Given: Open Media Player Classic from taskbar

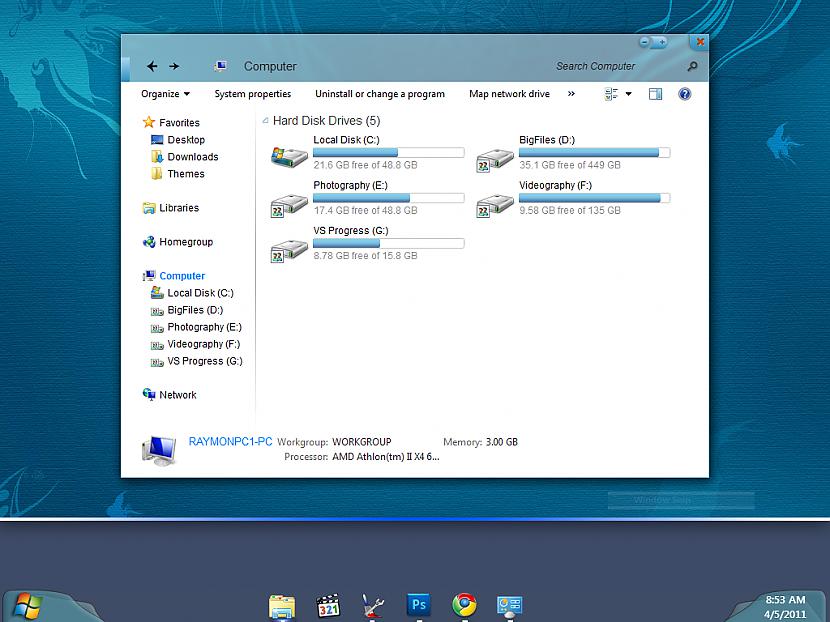Looking at the screenshot, I should 328,607.
